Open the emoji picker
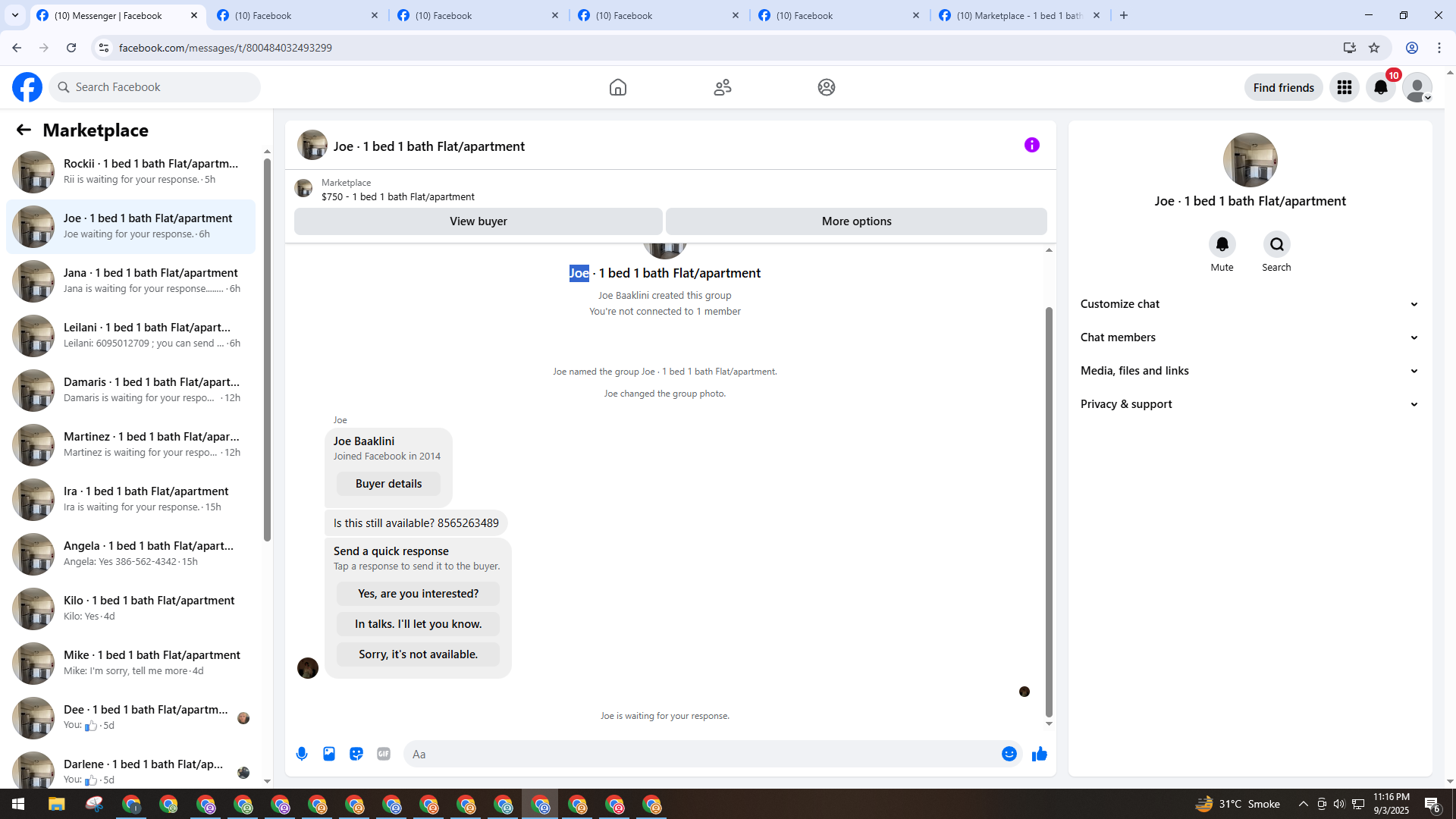Image resolution: width=1456 pixels, height=819 pixels. (1009, 754)
